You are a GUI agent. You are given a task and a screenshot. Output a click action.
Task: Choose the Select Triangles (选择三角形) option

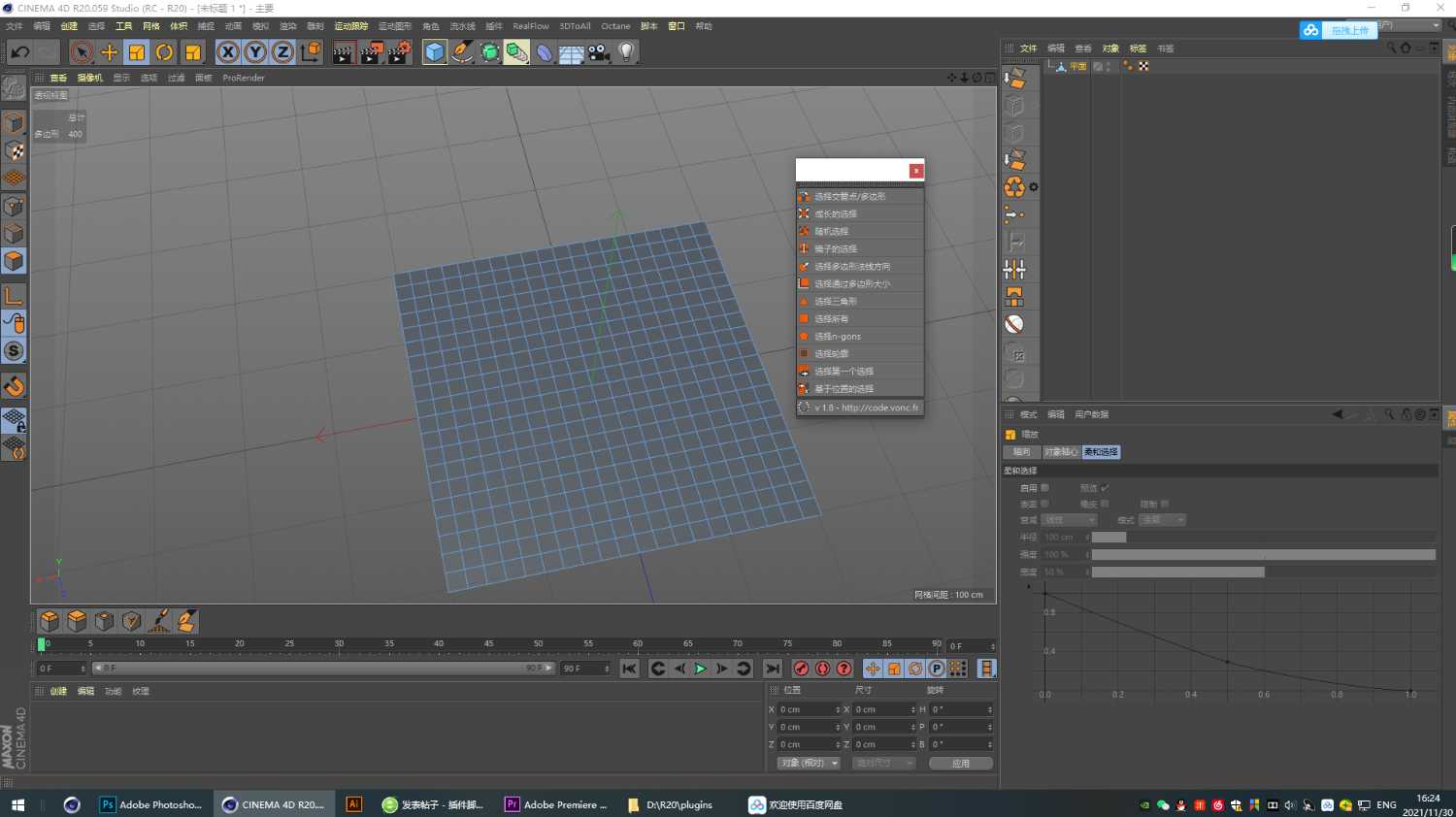tap(837, 301)
